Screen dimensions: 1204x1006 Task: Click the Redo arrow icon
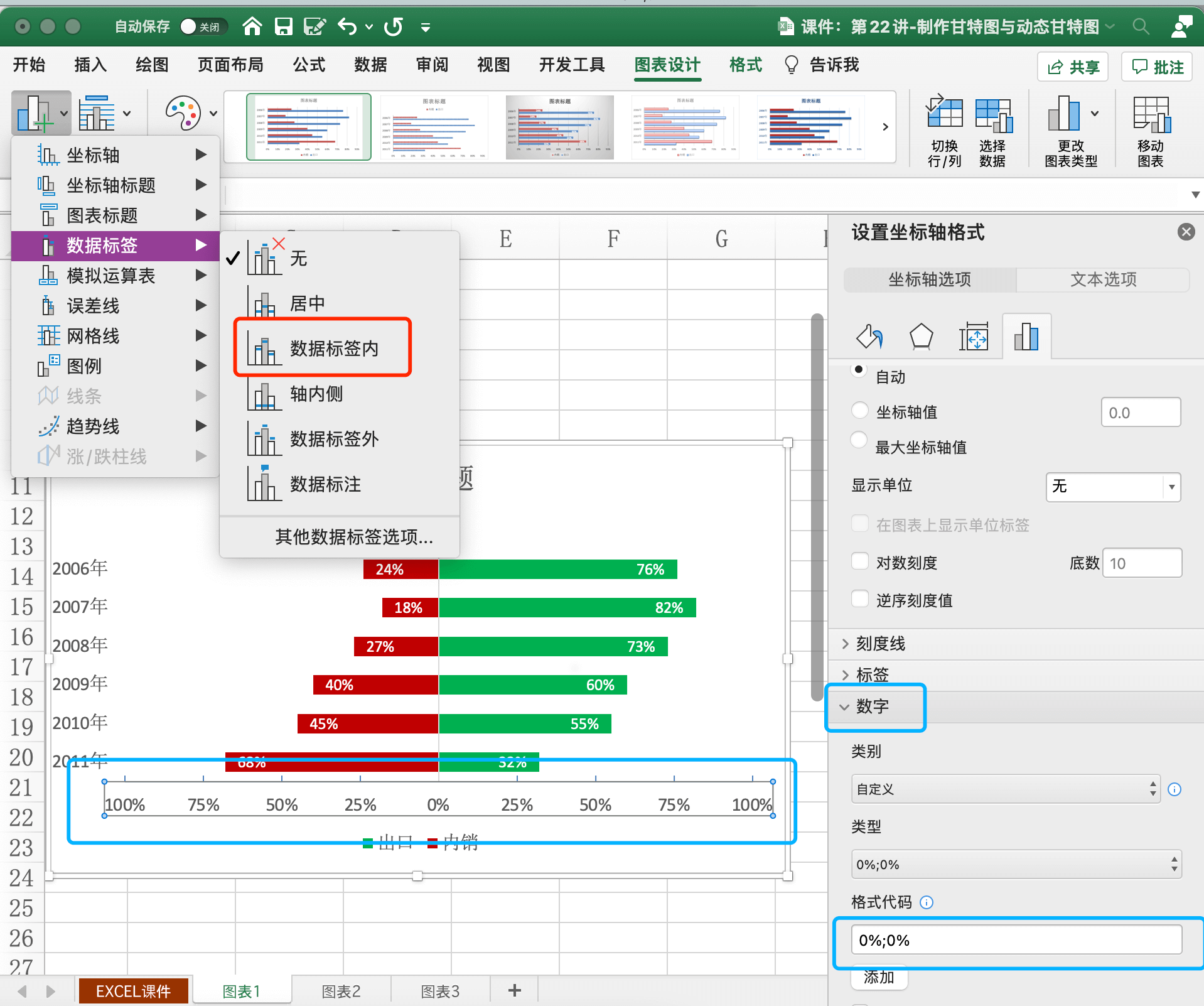(x=394, y=26)
